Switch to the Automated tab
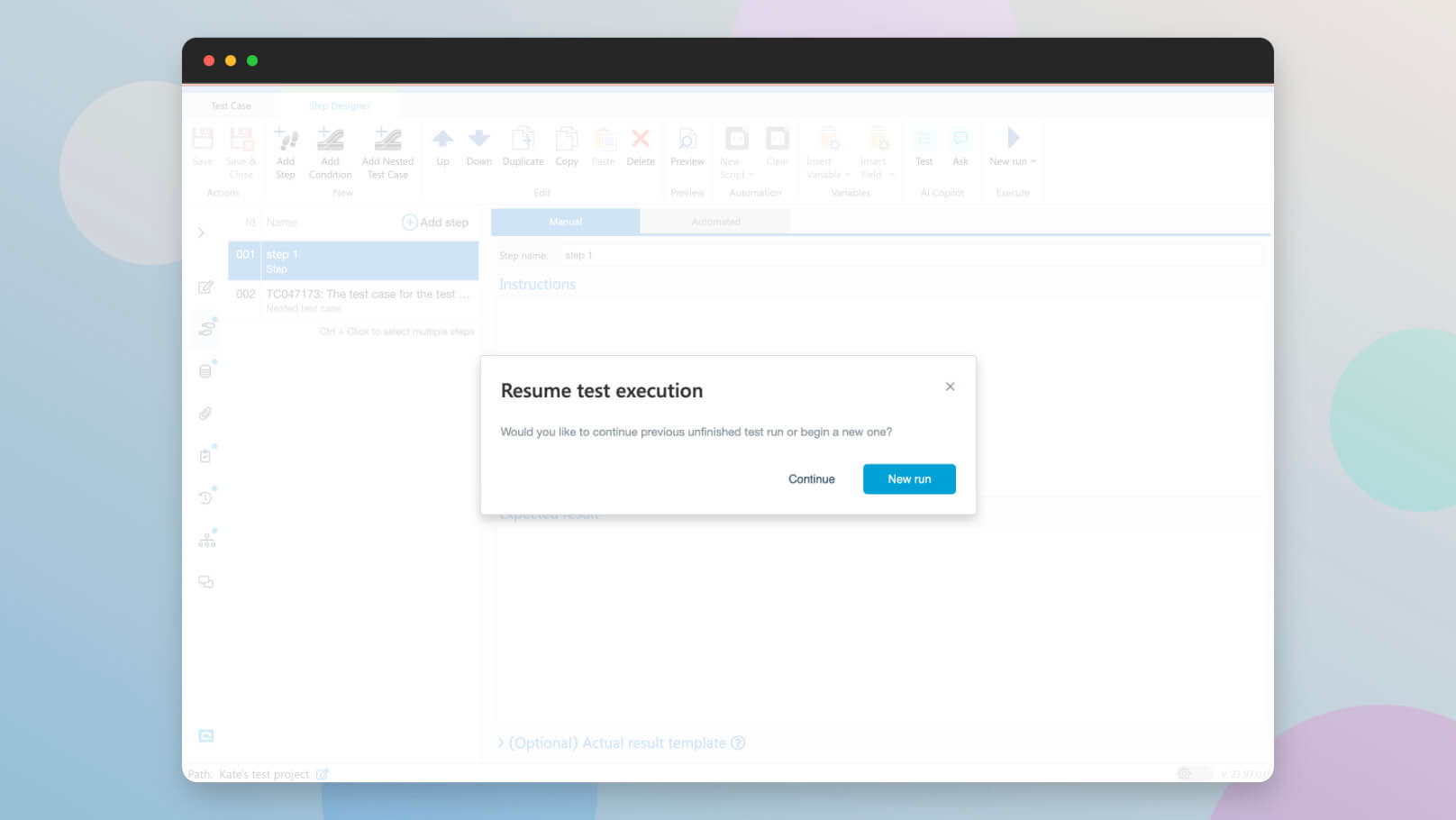This screenshot has height=820, width=1456. pos(715,222)
